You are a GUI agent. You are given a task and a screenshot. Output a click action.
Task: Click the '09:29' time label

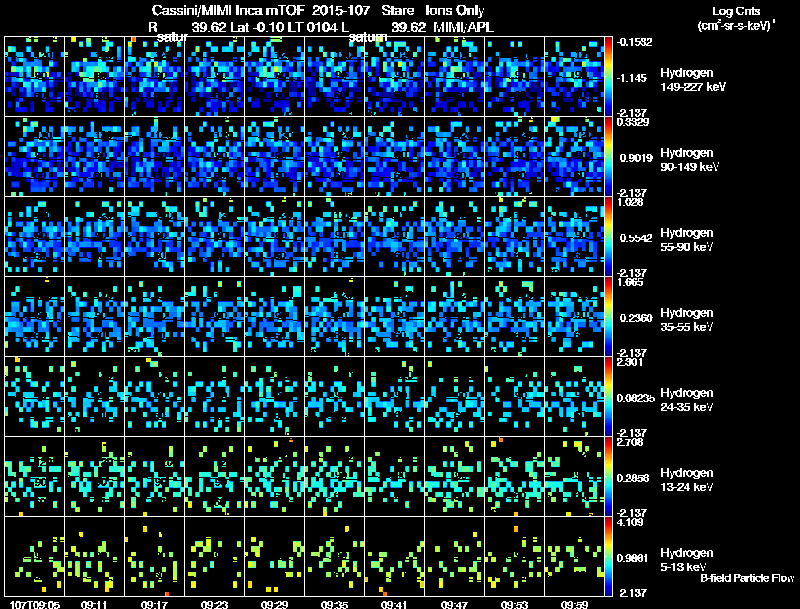tap(274, 605)
